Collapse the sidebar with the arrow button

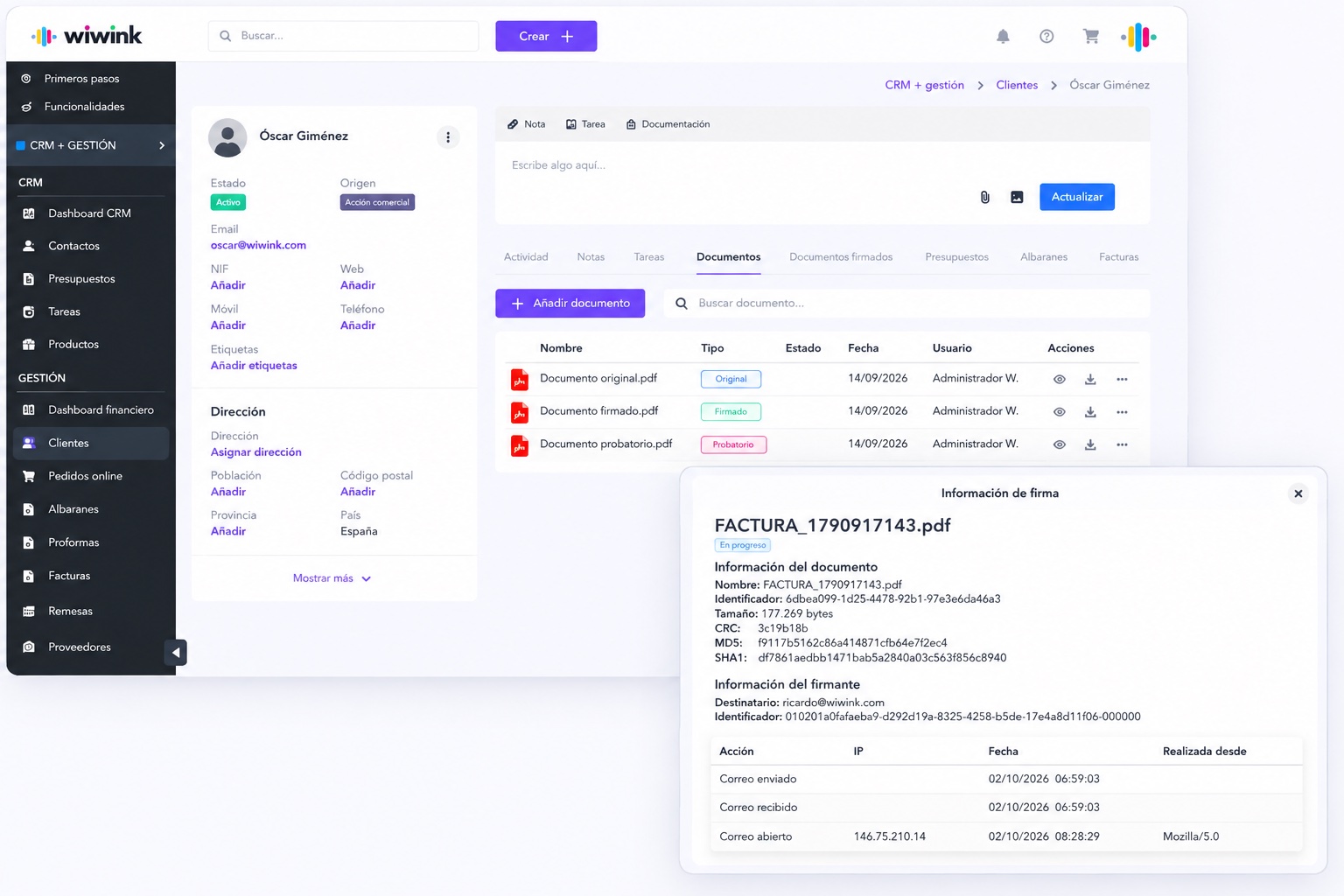click(175, 653)
